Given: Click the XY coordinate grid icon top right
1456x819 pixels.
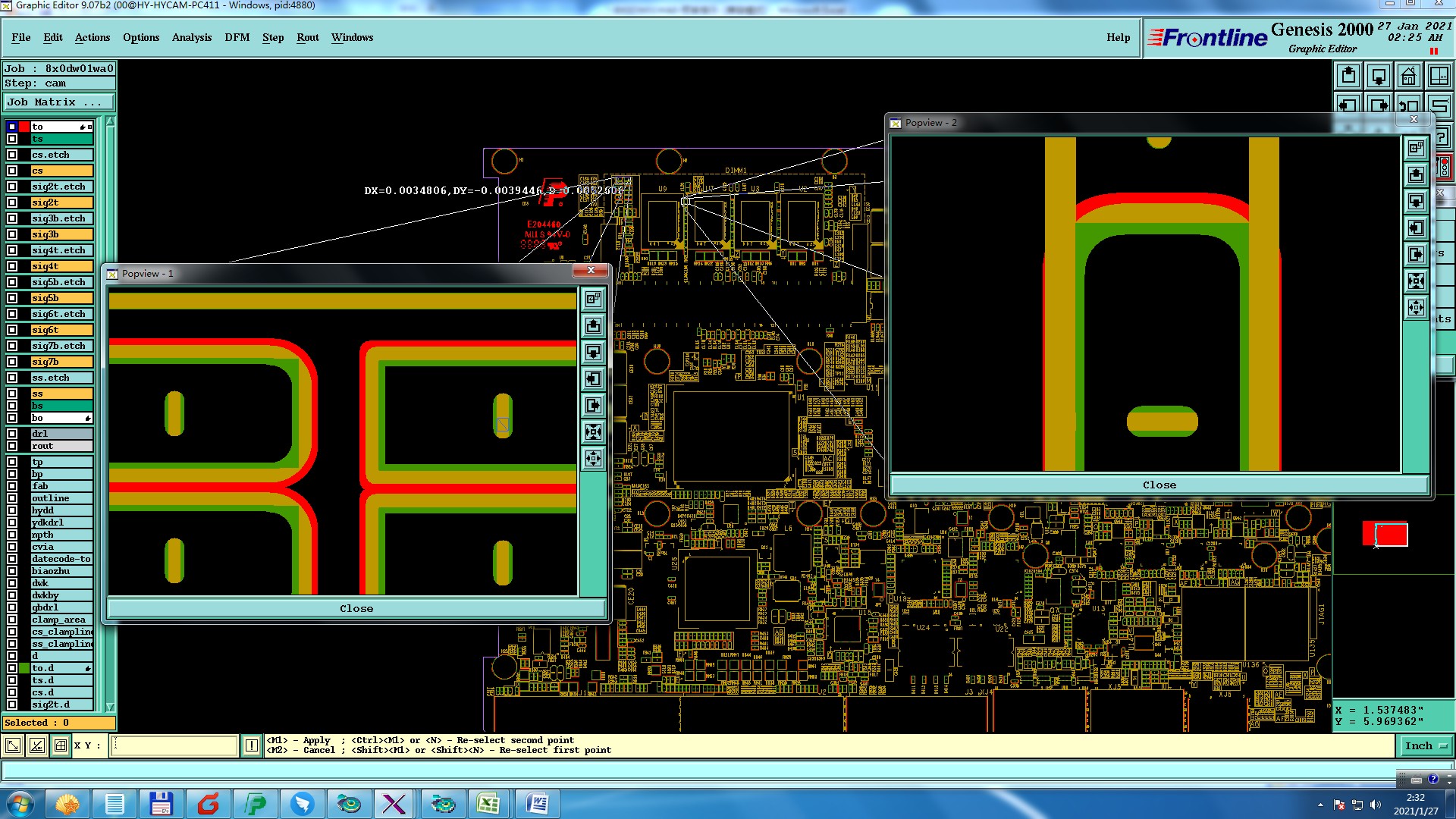Looking at the screenshot, I should [x=1439, y=76].
